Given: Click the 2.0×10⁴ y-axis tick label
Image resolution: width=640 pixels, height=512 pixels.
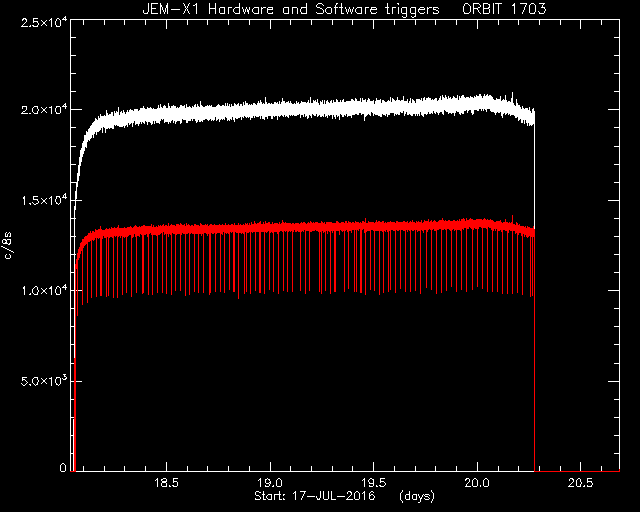Looking at the screenshot, I should [x=44, y=110].
